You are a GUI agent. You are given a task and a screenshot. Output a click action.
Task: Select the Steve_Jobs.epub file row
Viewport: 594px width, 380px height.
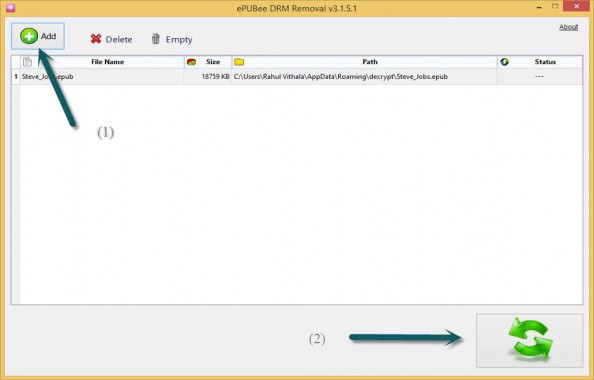pyautogui.click(x=297, y=77)
